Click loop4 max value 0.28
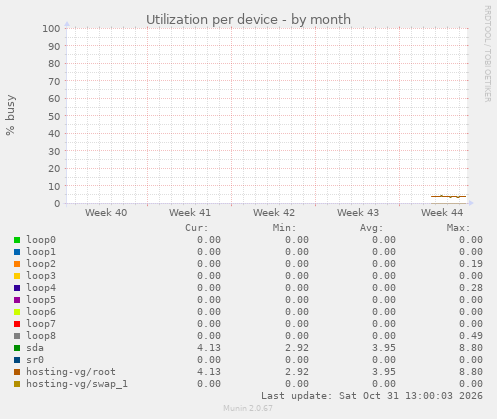497x419 pixels. pyautogui.click(x=471, y=288)
